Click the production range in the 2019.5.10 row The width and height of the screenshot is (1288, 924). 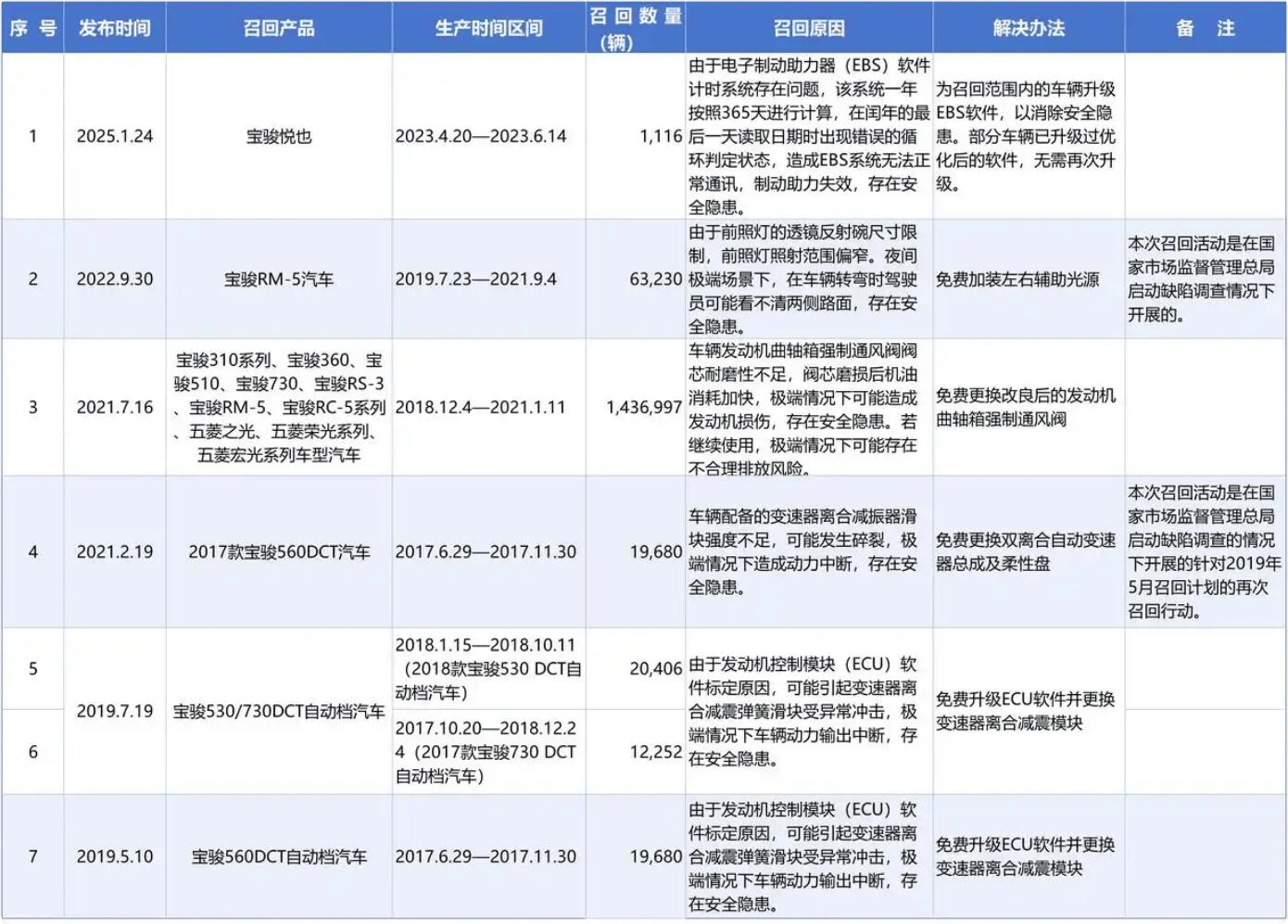489,856
